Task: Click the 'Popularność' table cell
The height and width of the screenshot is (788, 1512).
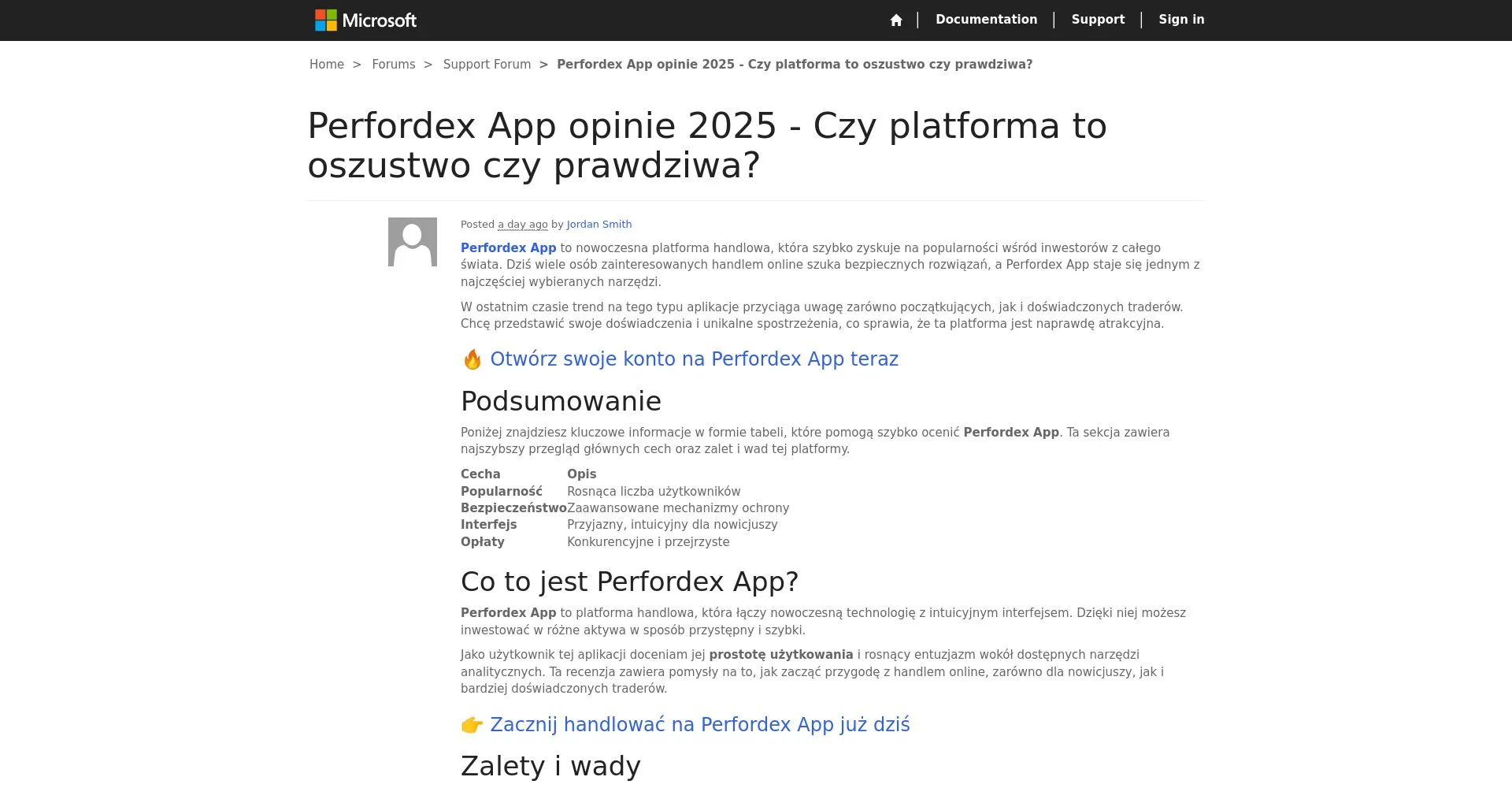Action: click(501, 492)
